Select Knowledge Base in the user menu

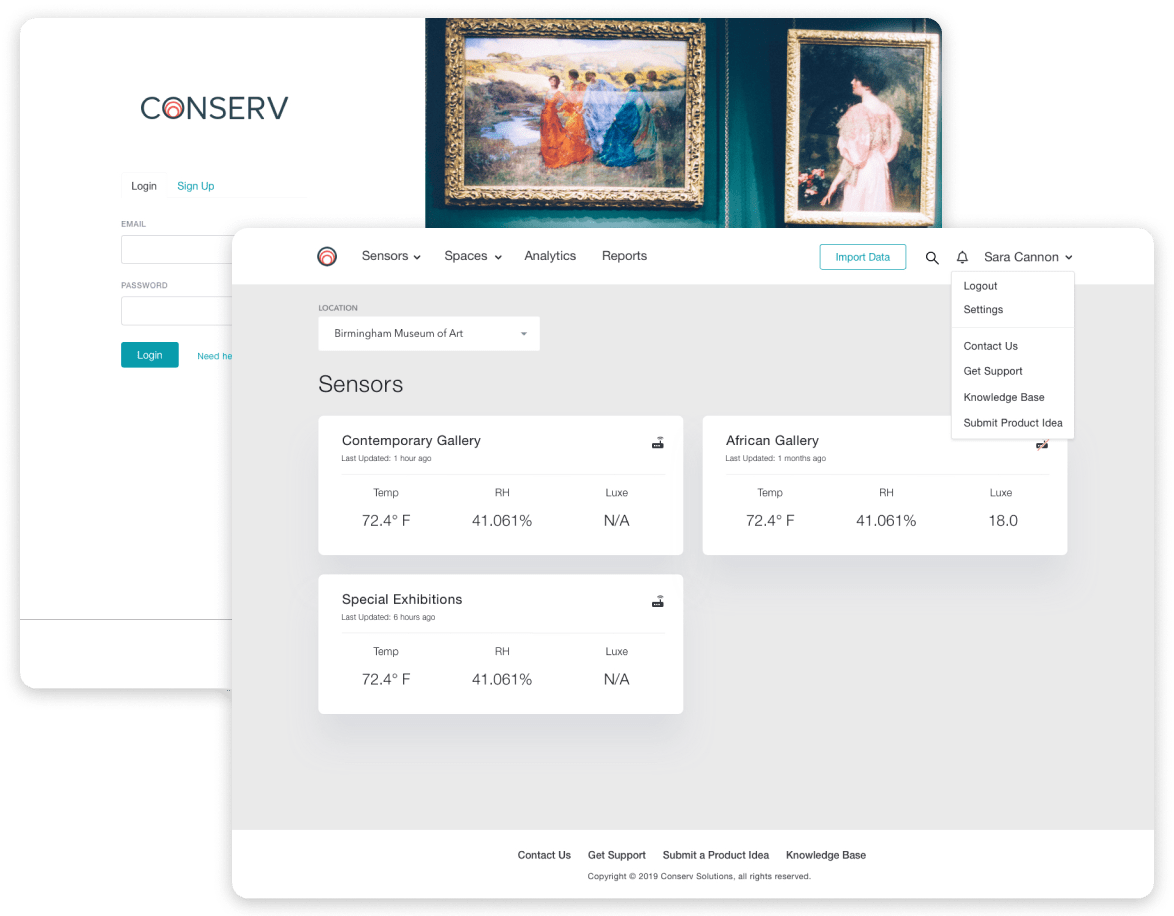tap(1003, 397)
